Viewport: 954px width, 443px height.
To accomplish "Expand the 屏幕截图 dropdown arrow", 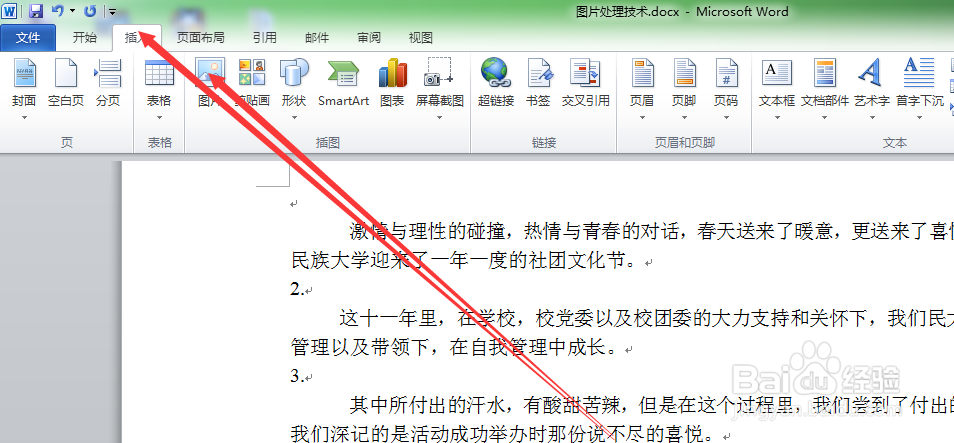I will click(439, 117).
